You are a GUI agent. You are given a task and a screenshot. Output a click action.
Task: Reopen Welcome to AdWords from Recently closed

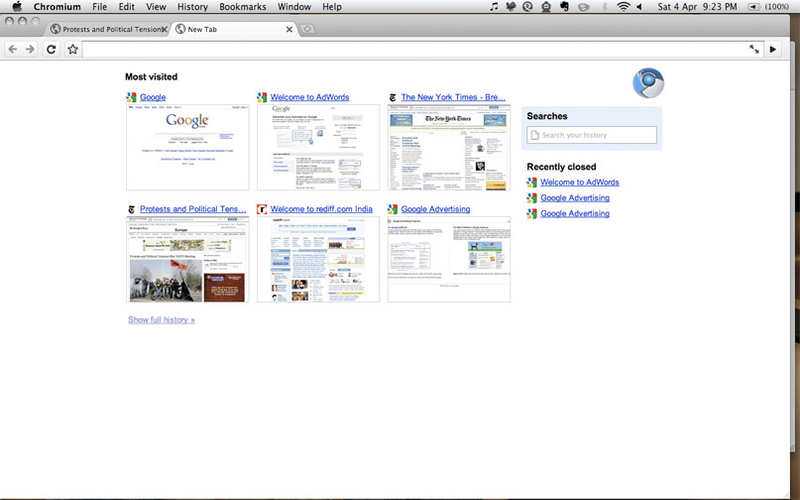pyautogui.click(x=580, y=182)
